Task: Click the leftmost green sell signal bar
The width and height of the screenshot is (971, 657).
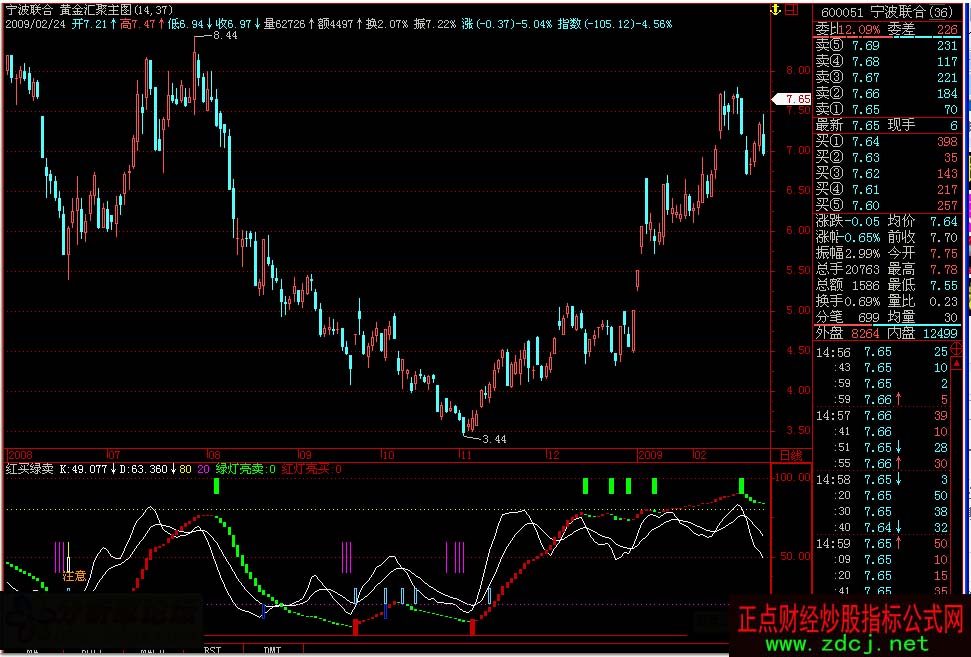Action: [216, 486]
